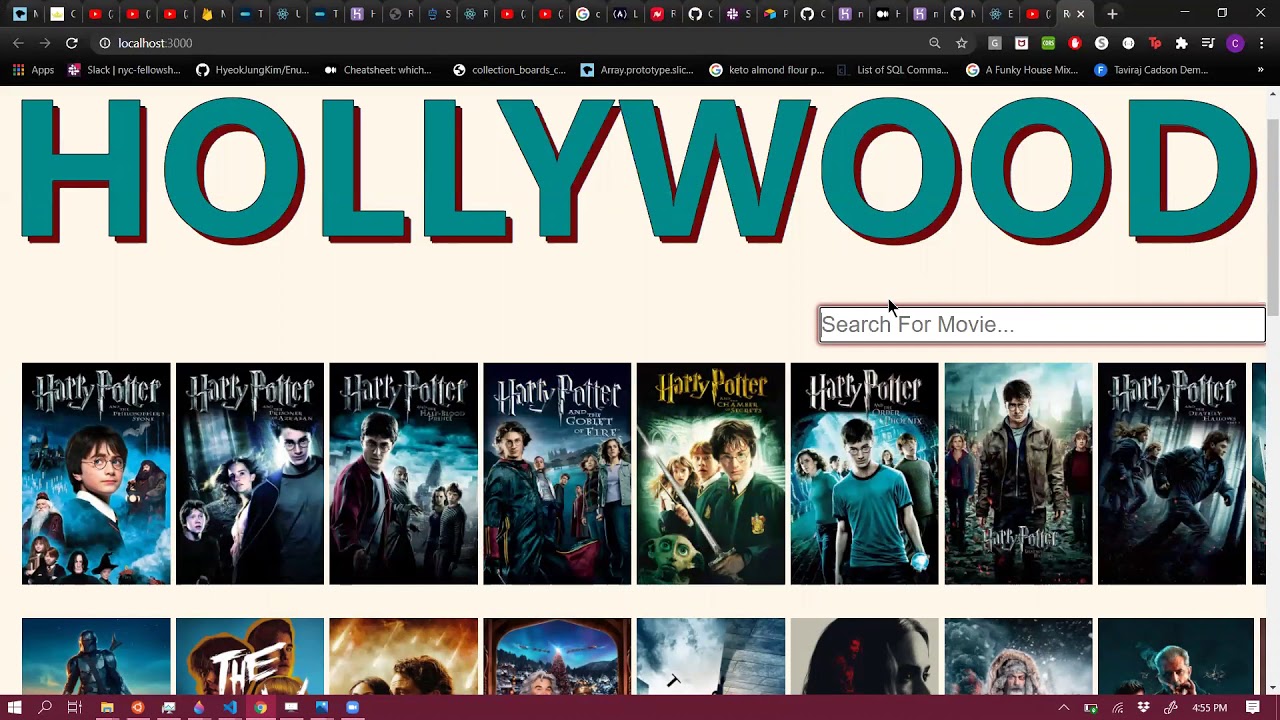Select Deathly Hallows Part 1 running poster
1280x720 pixels.
pos(1172,474)
